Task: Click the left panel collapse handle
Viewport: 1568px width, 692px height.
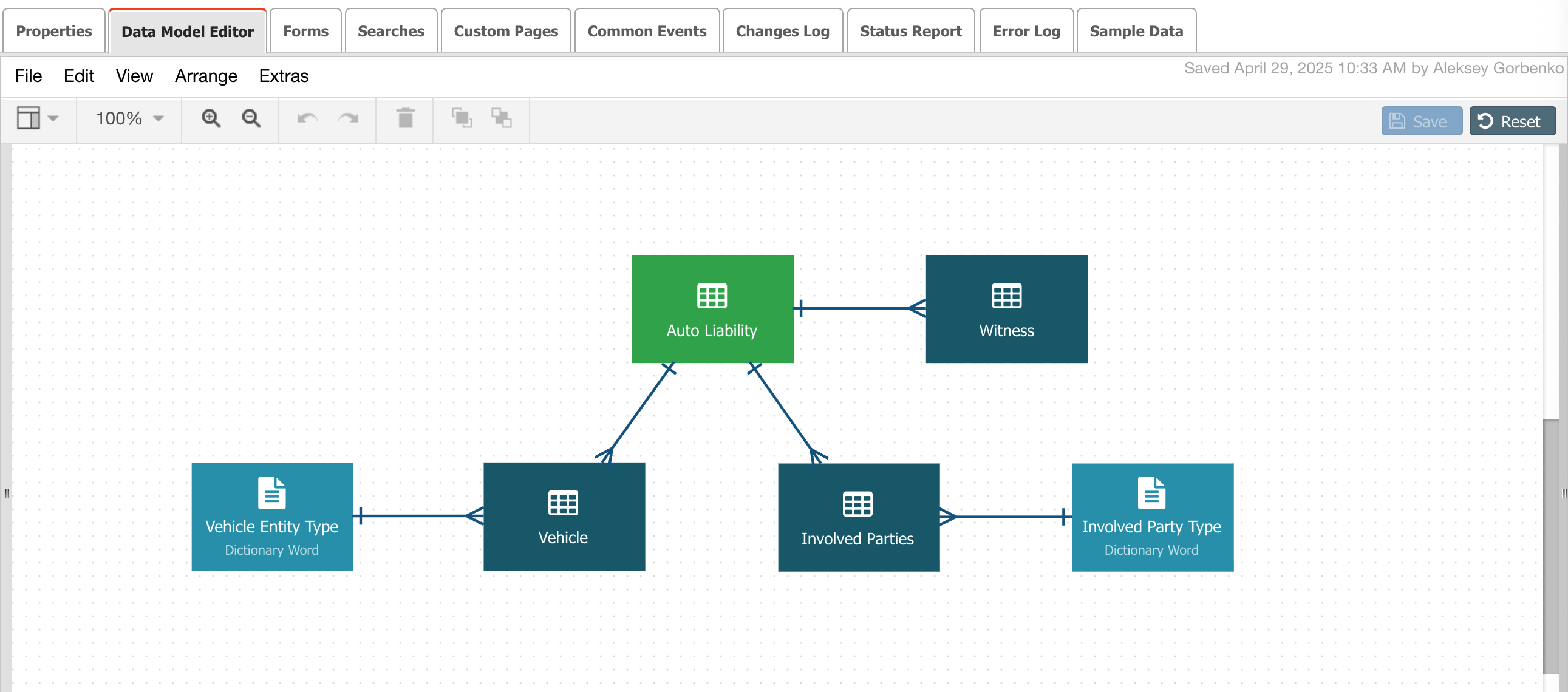Action: 7,494
